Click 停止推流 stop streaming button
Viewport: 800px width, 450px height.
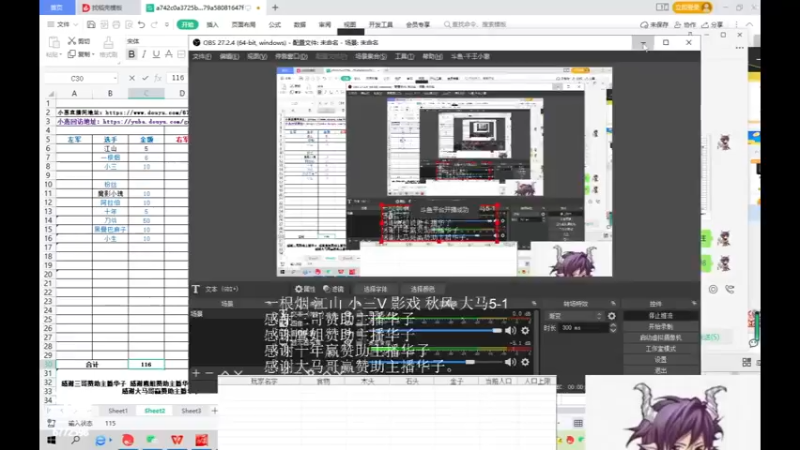(661, 316)
